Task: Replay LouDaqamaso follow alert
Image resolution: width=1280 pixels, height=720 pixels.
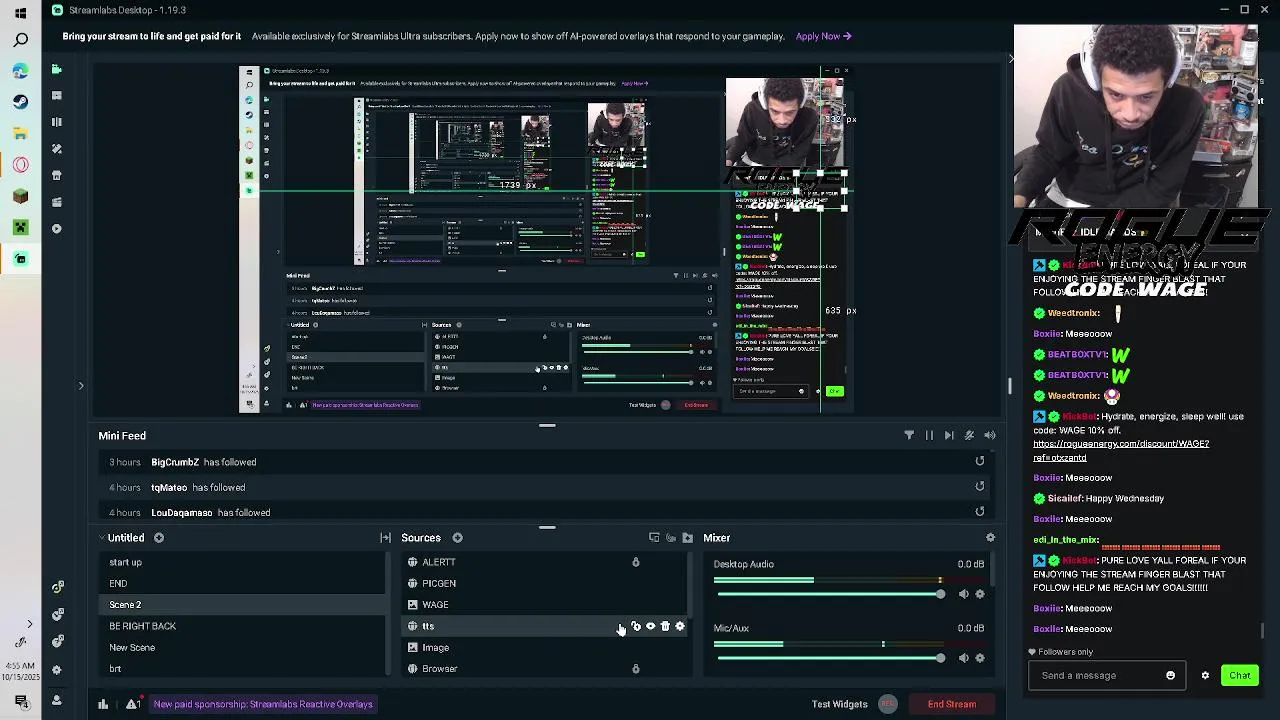Action: tap(980, 511)
